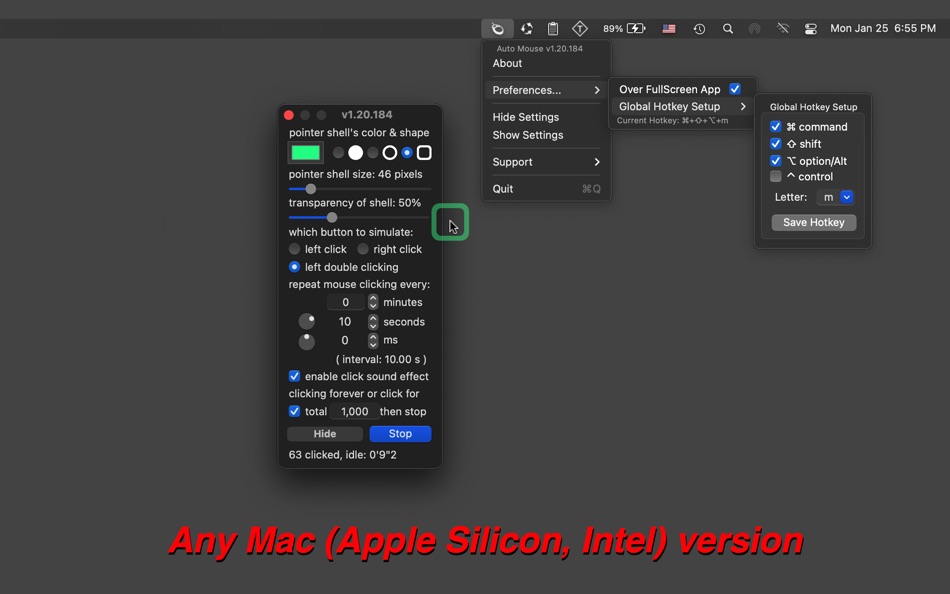The height and width of the screenshot is (594, 950).
Task: Click the seconds rotary knob
Action: (x=307, y=321)
